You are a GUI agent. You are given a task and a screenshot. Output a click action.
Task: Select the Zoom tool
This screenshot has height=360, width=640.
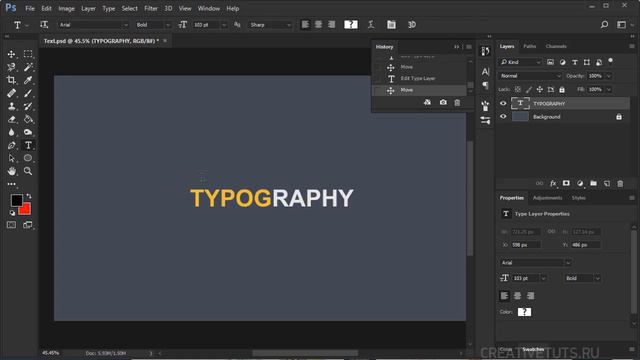tap(28, 171)
